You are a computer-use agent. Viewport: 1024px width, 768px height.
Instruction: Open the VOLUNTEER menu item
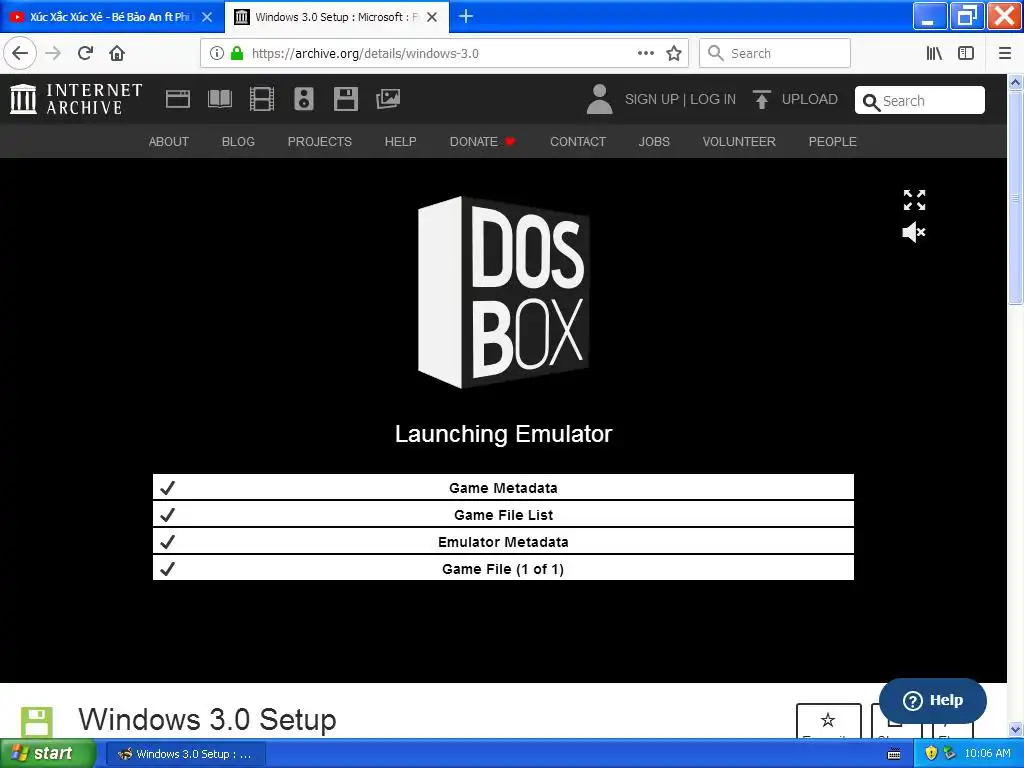pyautogui.click(x=739, y=141)
